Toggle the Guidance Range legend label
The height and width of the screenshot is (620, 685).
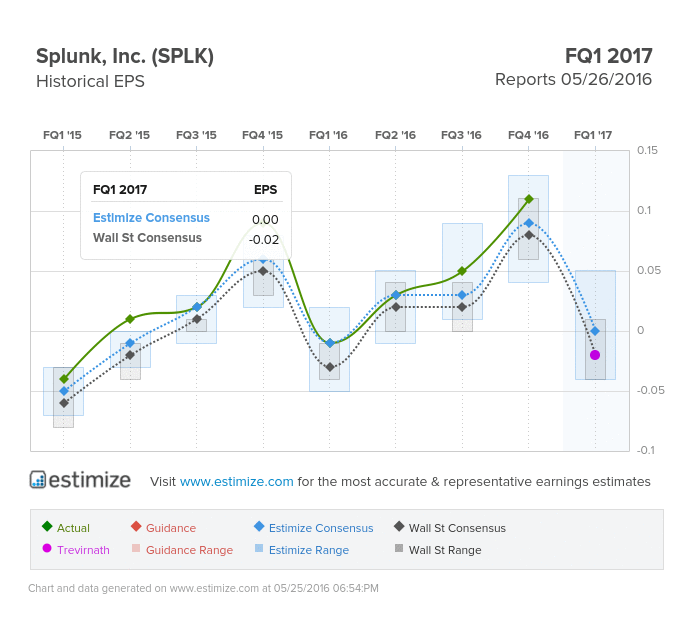[x=190, y=550]
